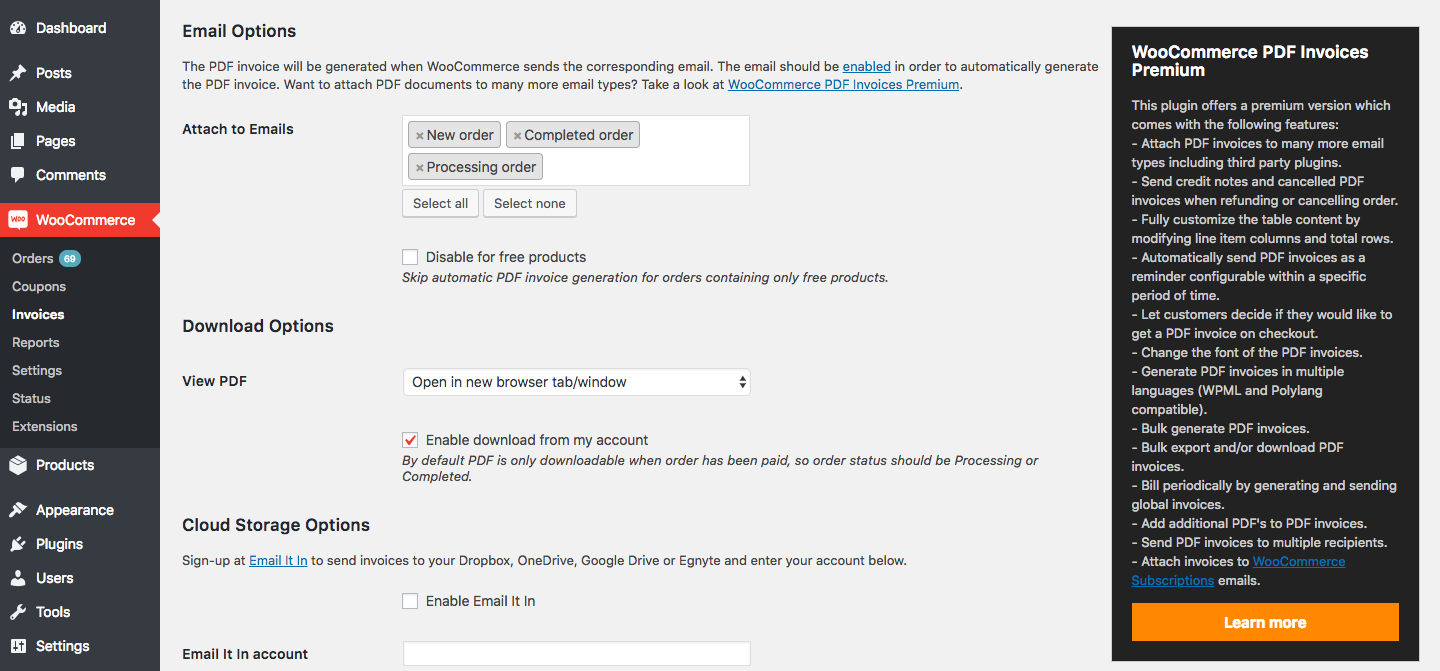Go to the Posts menu
This screenshot has width=1440, height=671.
pyautogui.click(x=80, y=73)
